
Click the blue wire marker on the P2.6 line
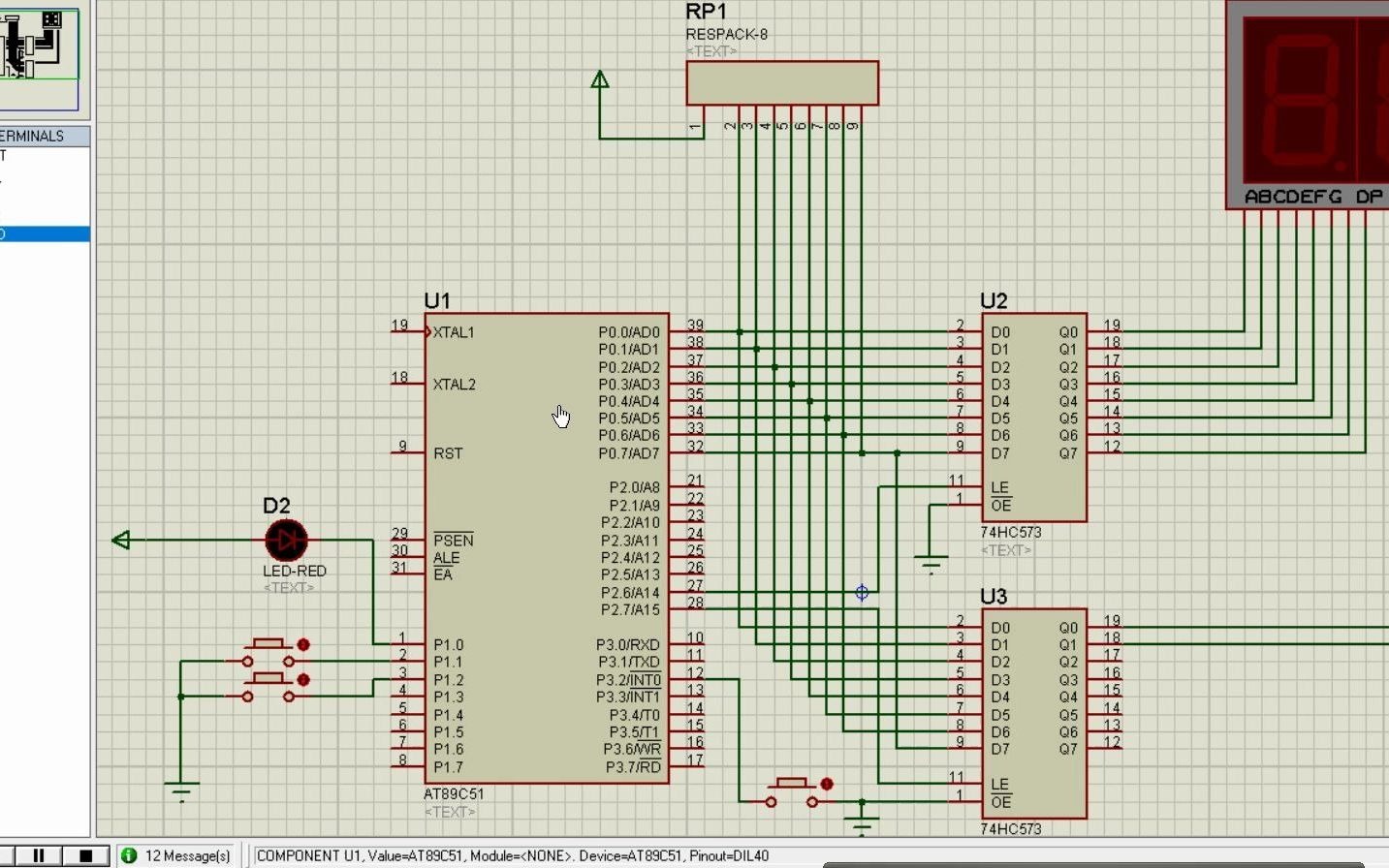tap(862, 592)
